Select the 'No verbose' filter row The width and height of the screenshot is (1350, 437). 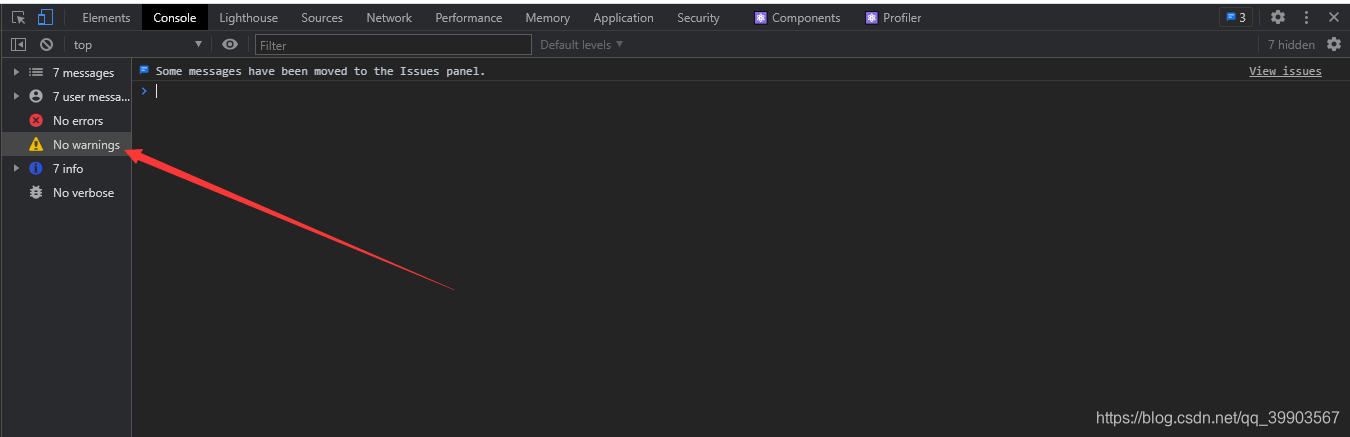(x=66, y=192)
